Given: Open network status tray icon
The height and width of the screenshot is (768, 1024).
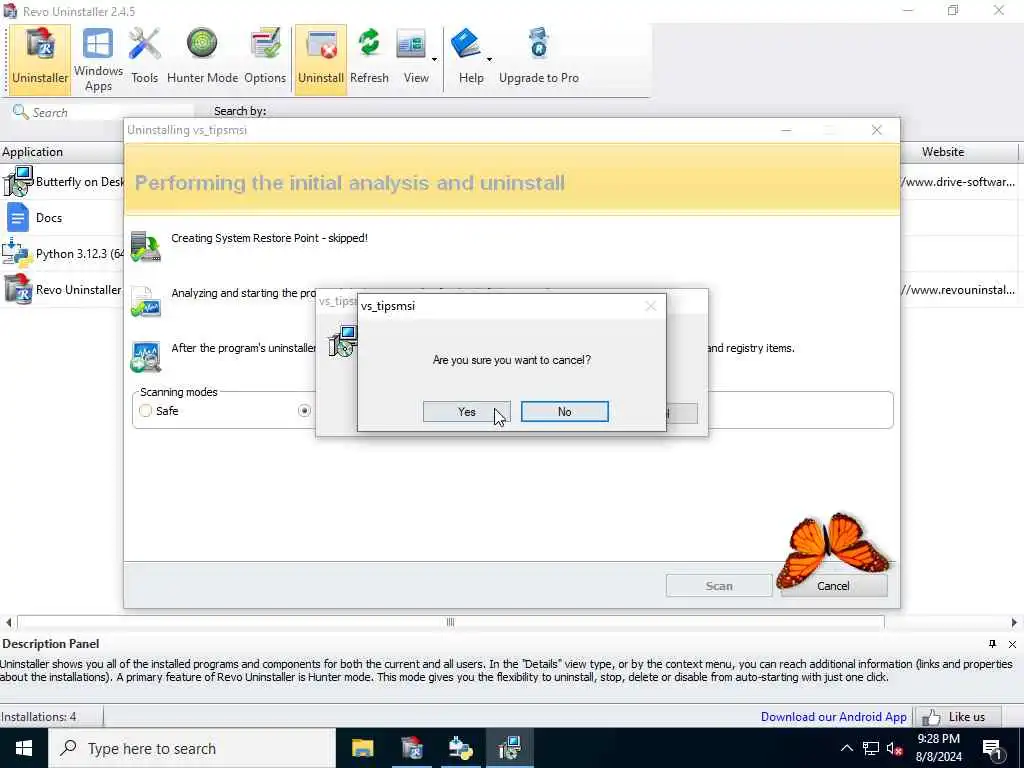Looking at the screenshot, I should (871, 748).
